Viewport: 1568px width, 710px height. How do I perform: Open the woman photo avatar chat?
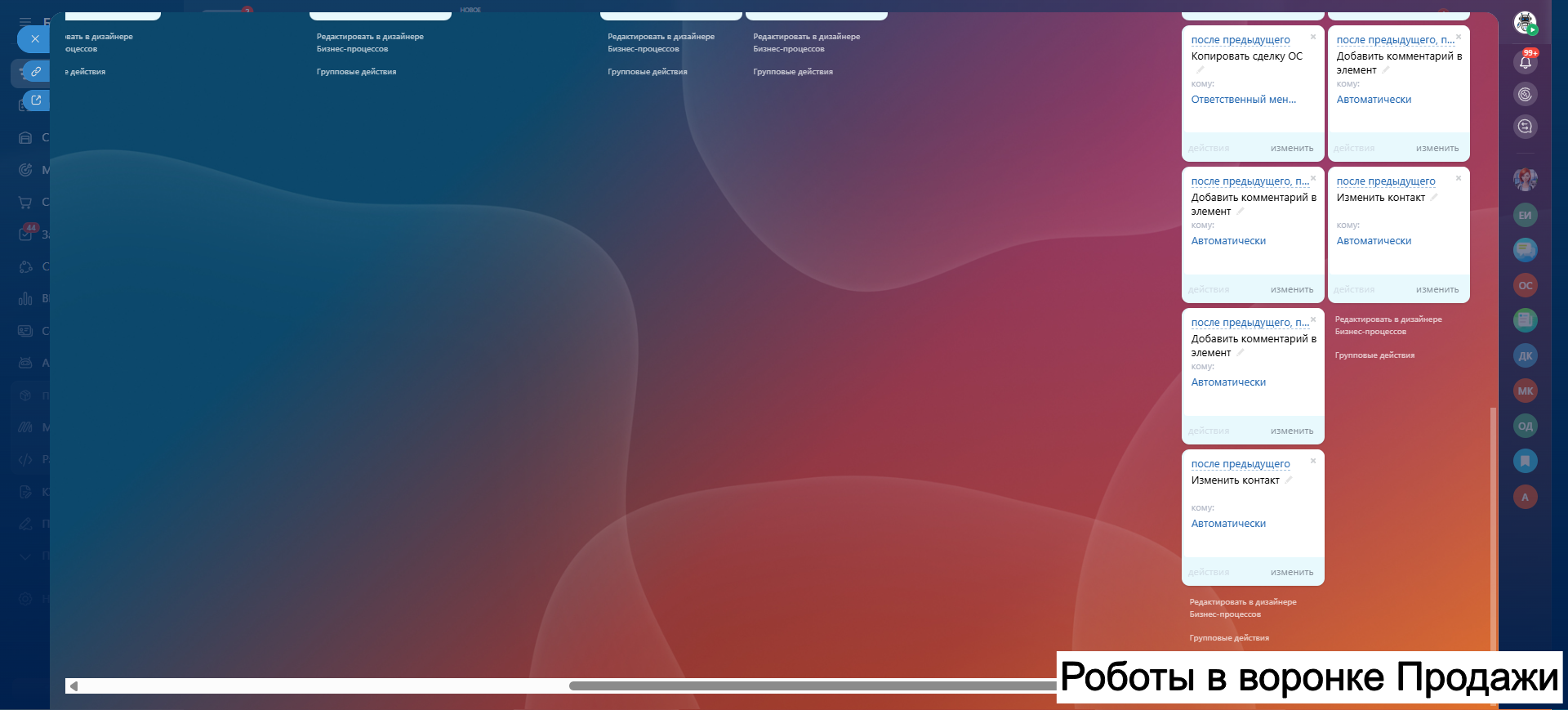(1525, 179)
